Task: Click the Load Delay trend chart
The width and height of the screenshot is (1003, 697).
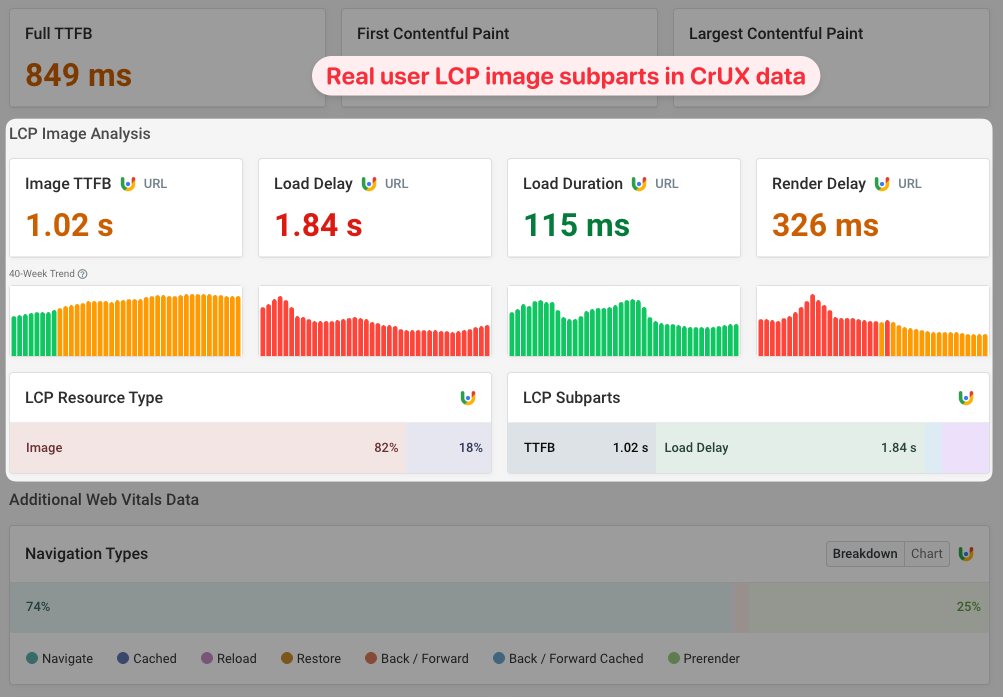Action: 374,322
